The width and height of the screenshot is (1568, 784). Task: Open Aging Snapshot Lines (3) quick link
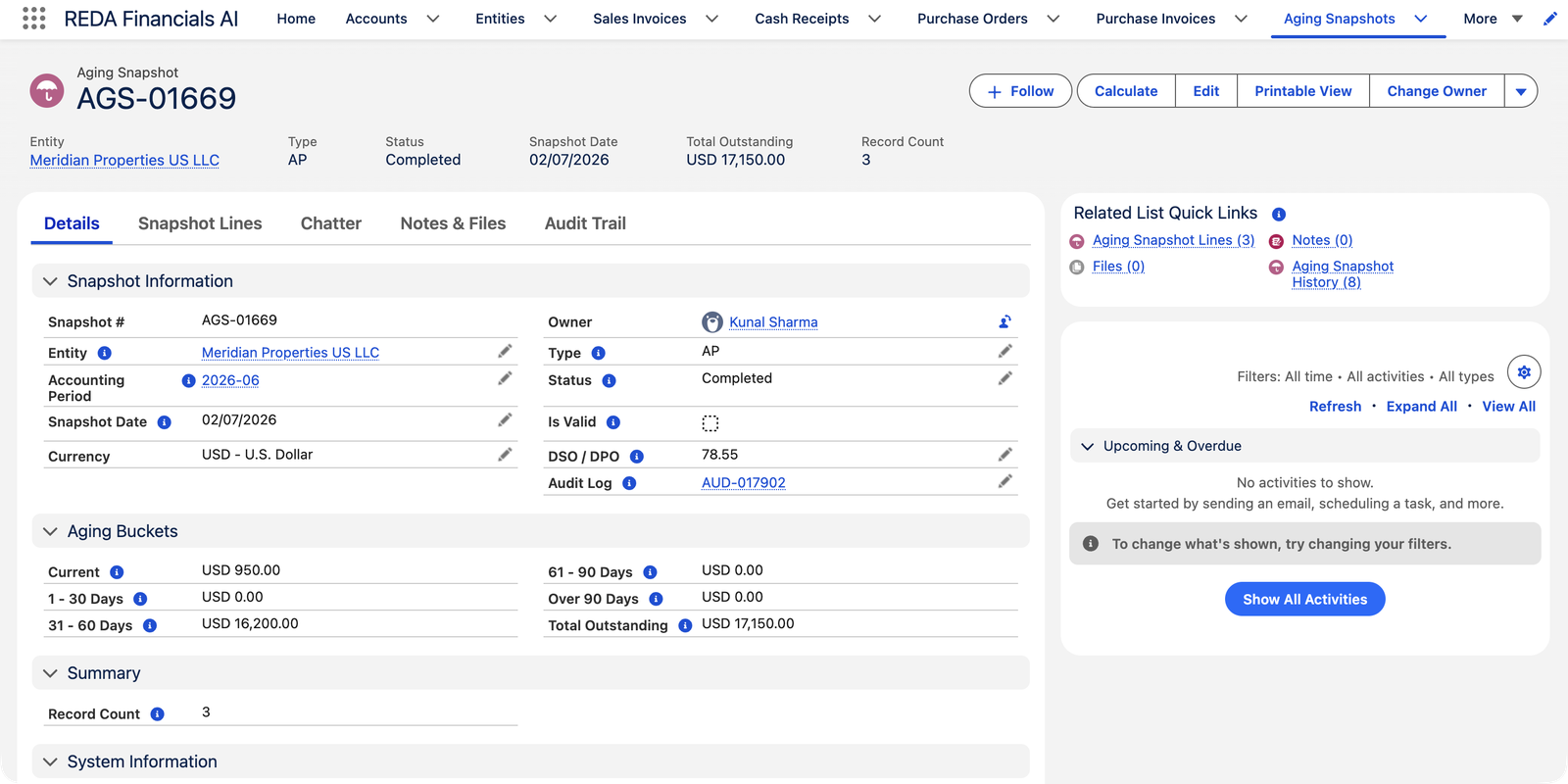tap(1173, 240)
